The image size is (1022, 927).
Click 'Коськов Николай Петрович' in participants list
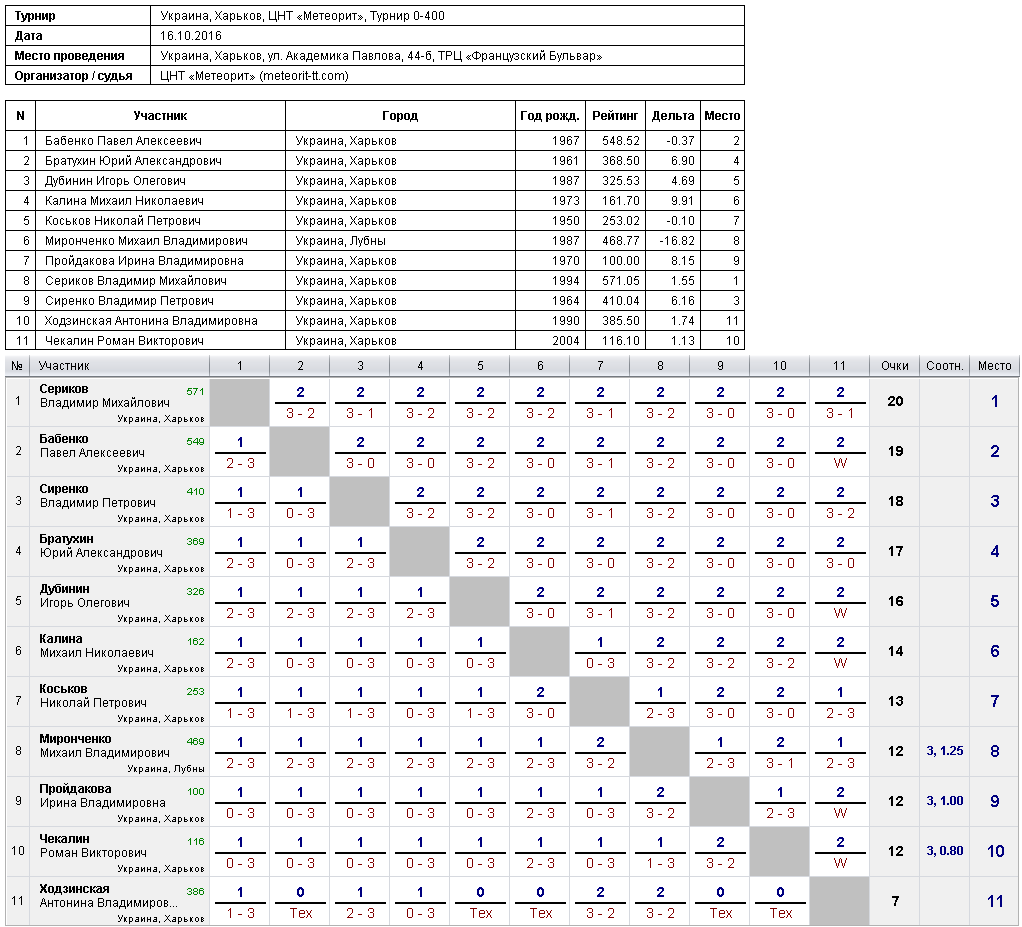point(123,221)
